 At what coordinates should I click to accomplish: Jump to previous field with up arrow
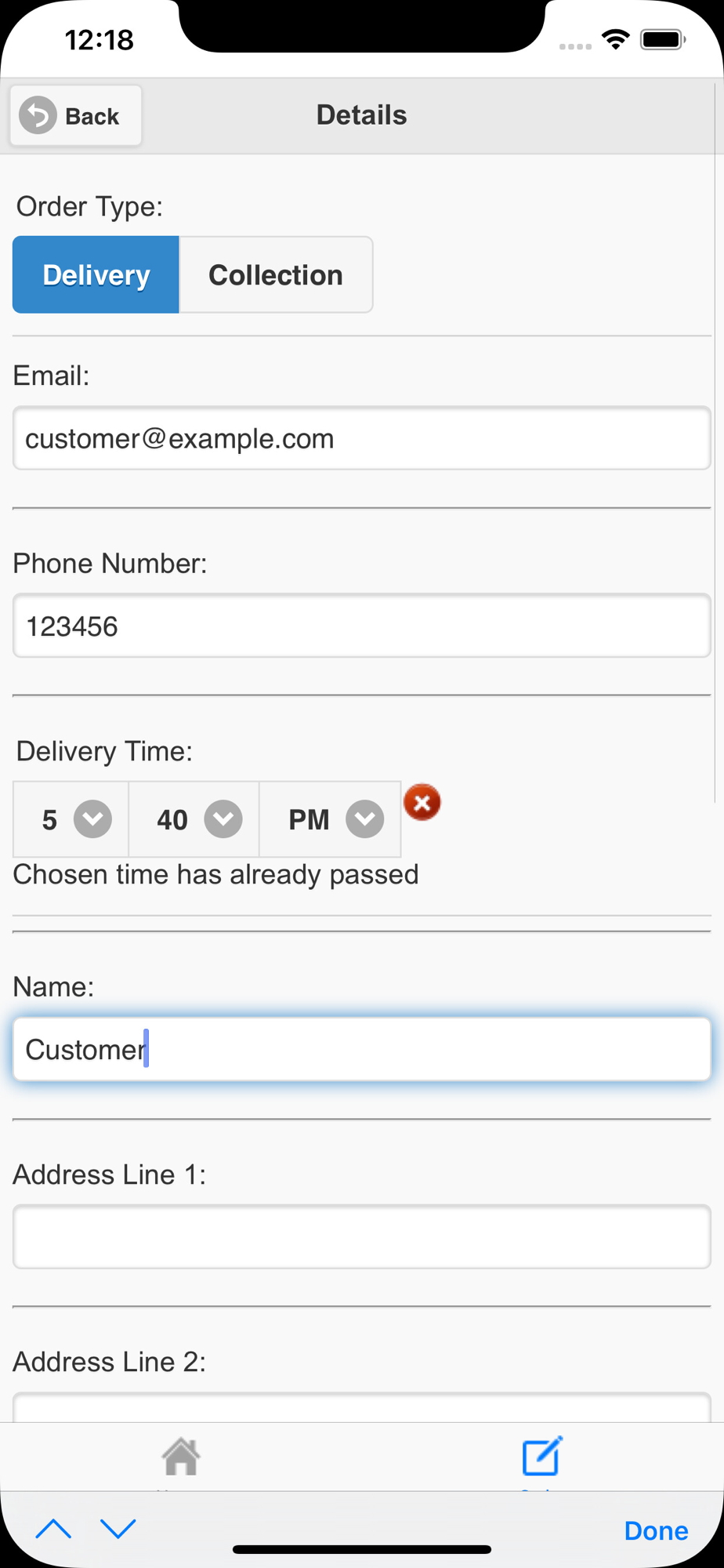(x=54, y=1529)
